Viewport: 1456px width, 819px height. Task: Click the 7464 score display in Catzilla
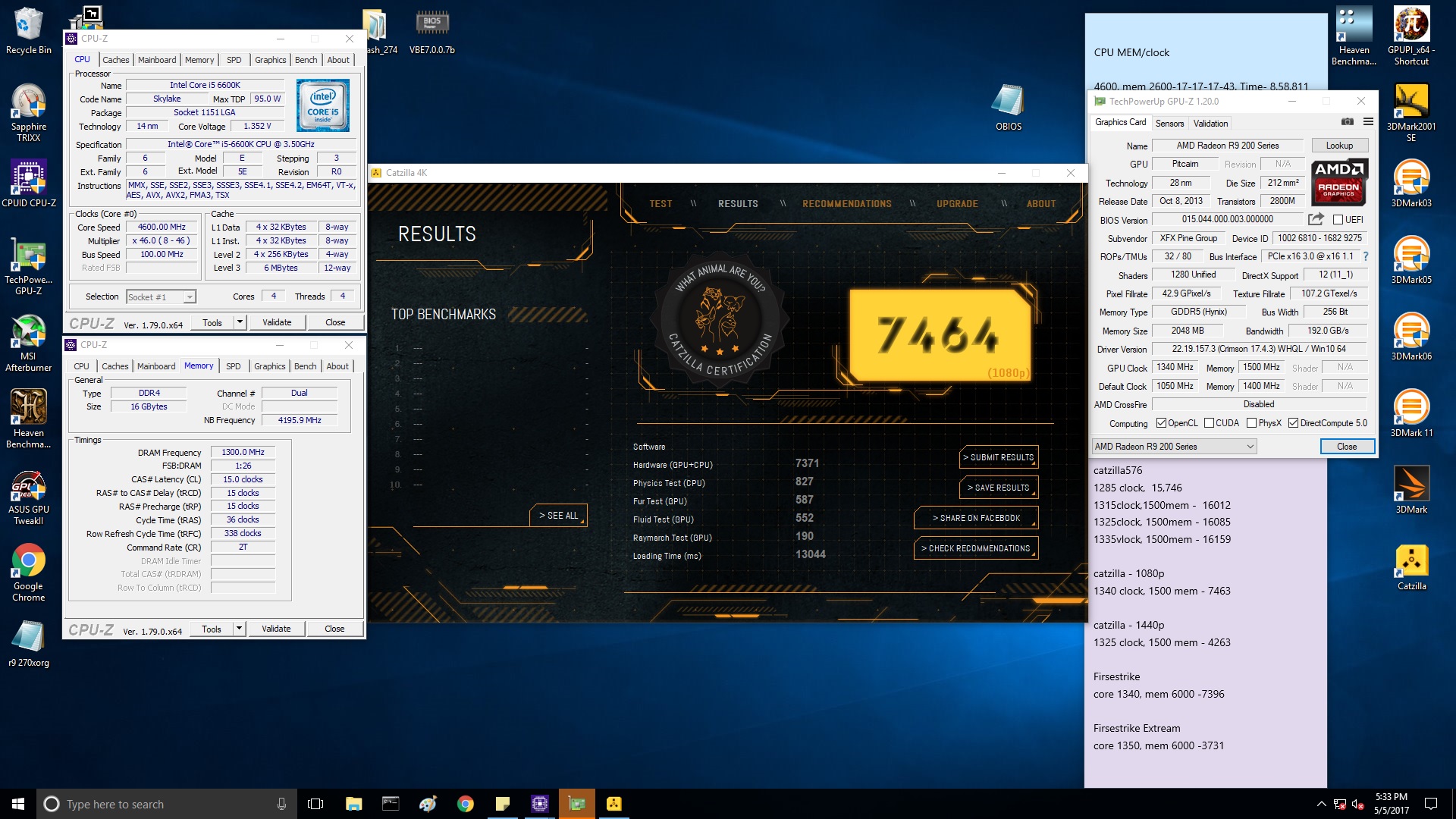940,334
